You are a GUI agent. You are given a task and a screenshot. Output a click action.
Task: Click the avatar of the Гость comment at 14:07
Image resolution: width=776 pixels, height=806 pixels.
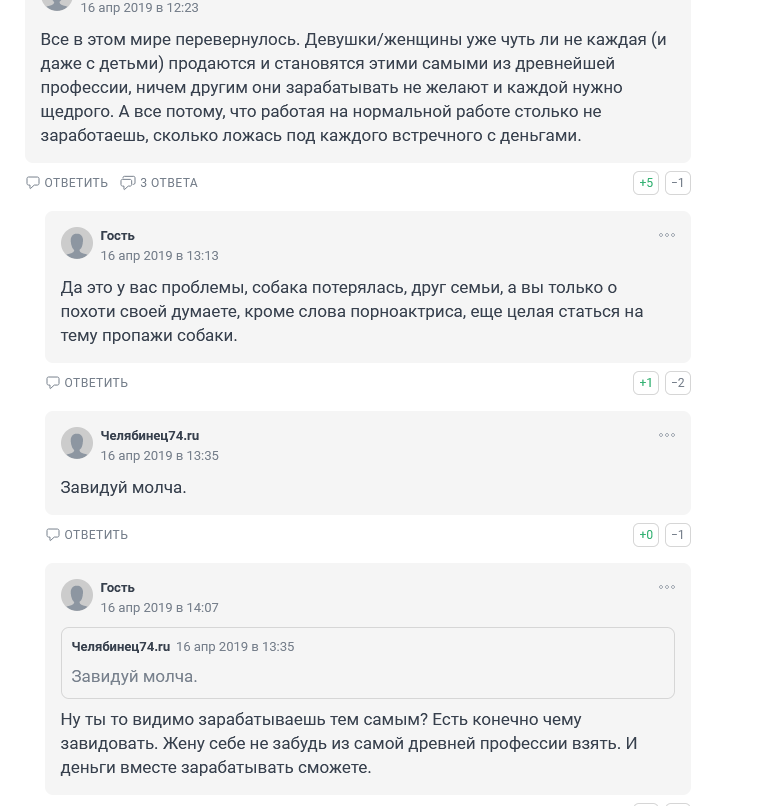click(x=77, y=595)
